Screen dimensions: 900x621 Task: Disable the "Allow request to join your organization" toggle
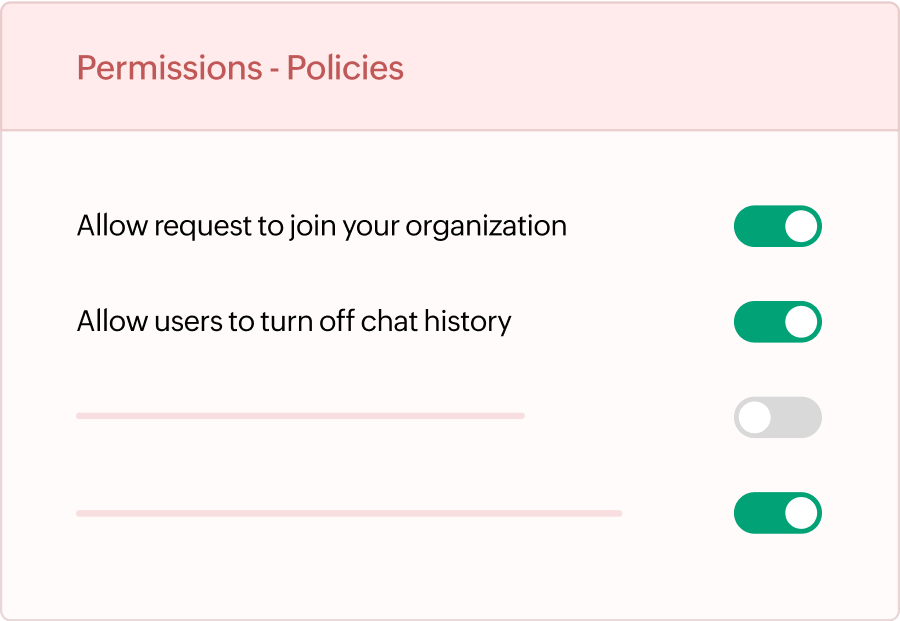(x=777, y=226)
